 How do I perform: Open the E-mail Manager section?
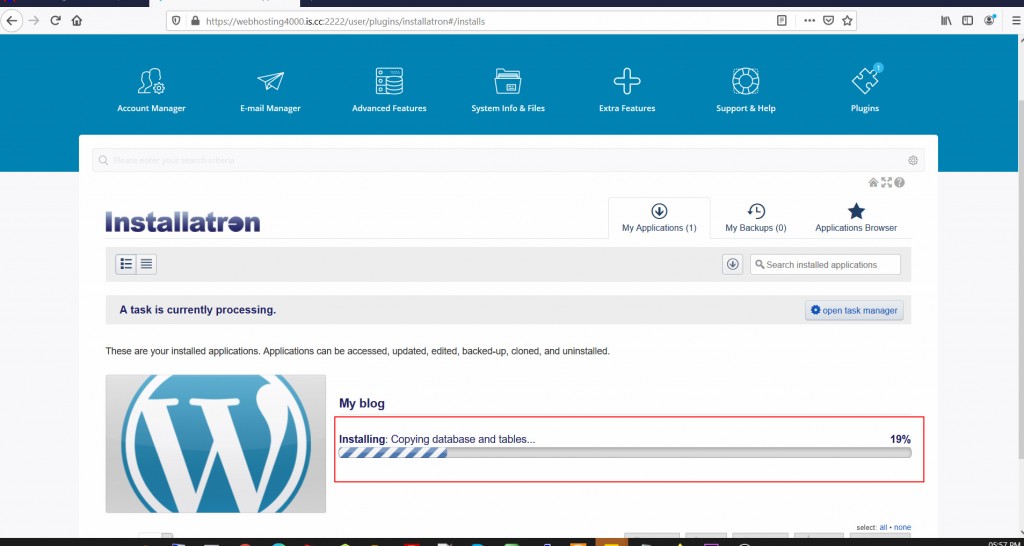[270, 90]
